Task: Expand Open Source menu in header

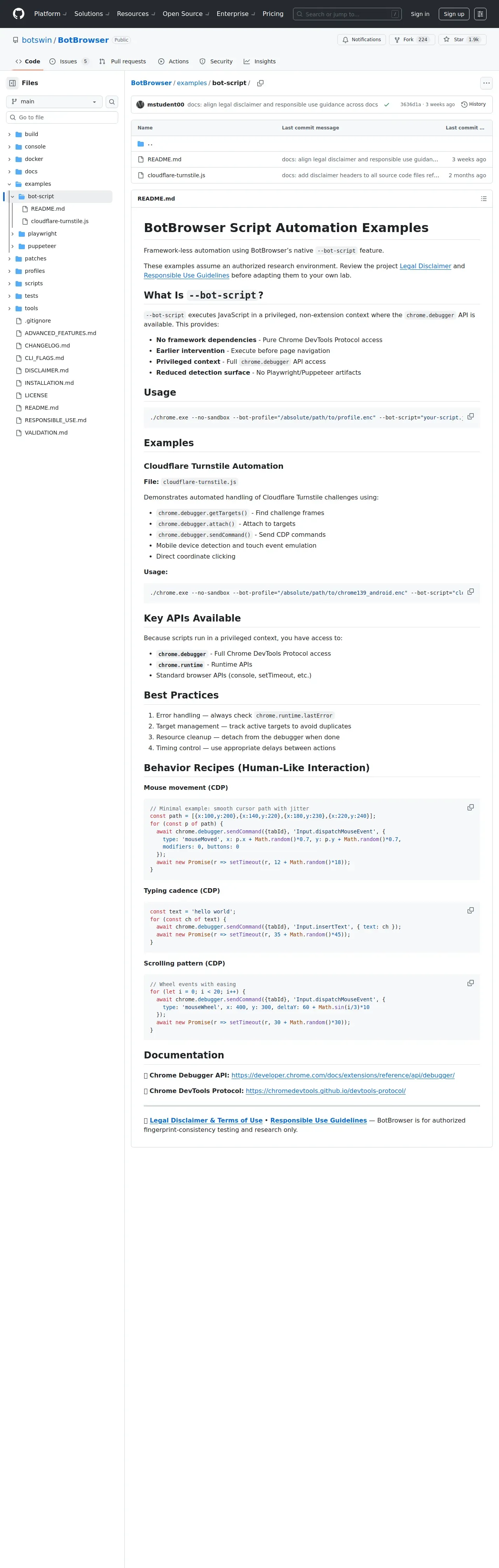Action: pyautogui.click(x=186, y=13)
